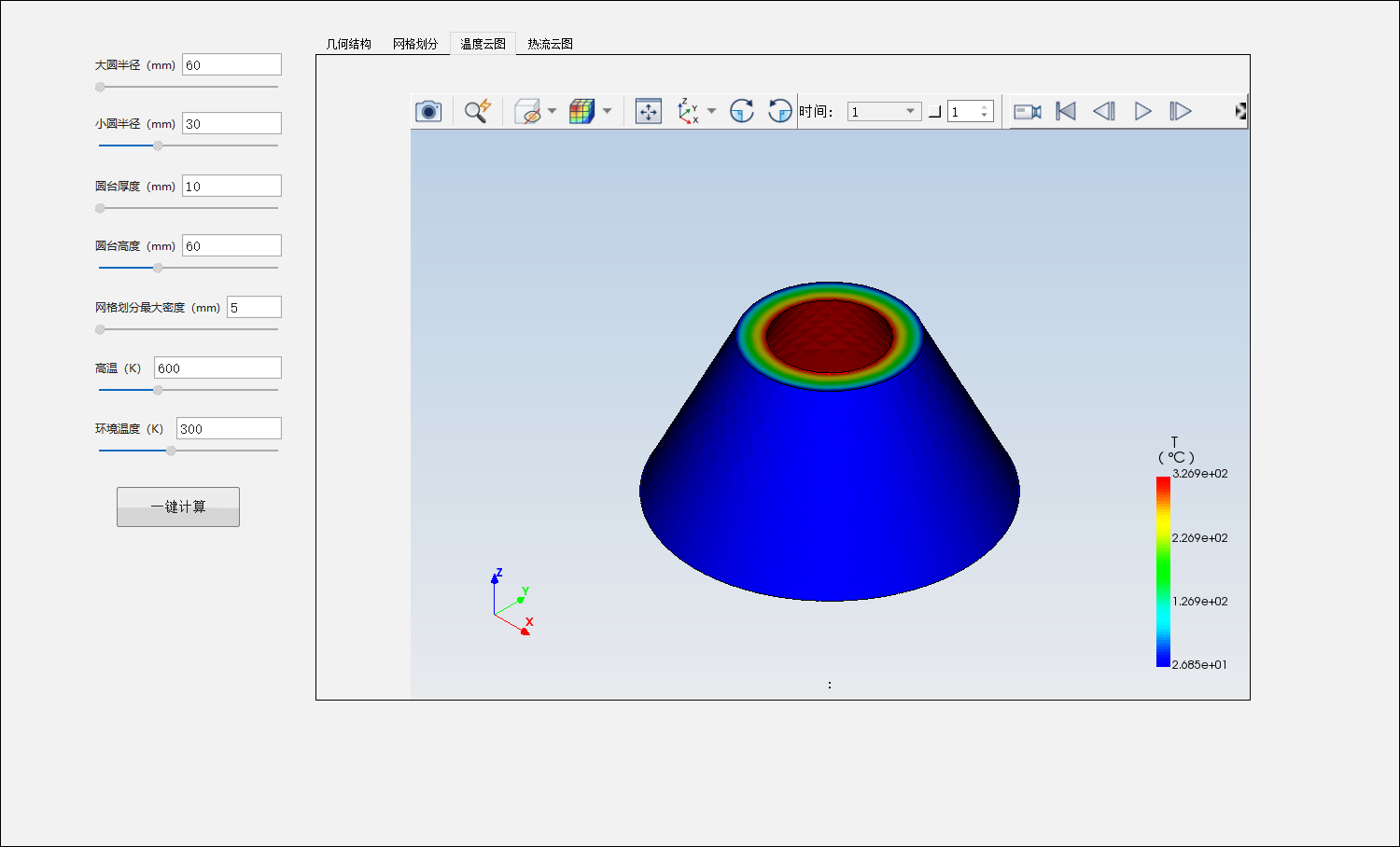This screenshot has width=1400, height=847.
Task: Open dropdown arrow beside colored cube icon
Action: click(607, 111)
